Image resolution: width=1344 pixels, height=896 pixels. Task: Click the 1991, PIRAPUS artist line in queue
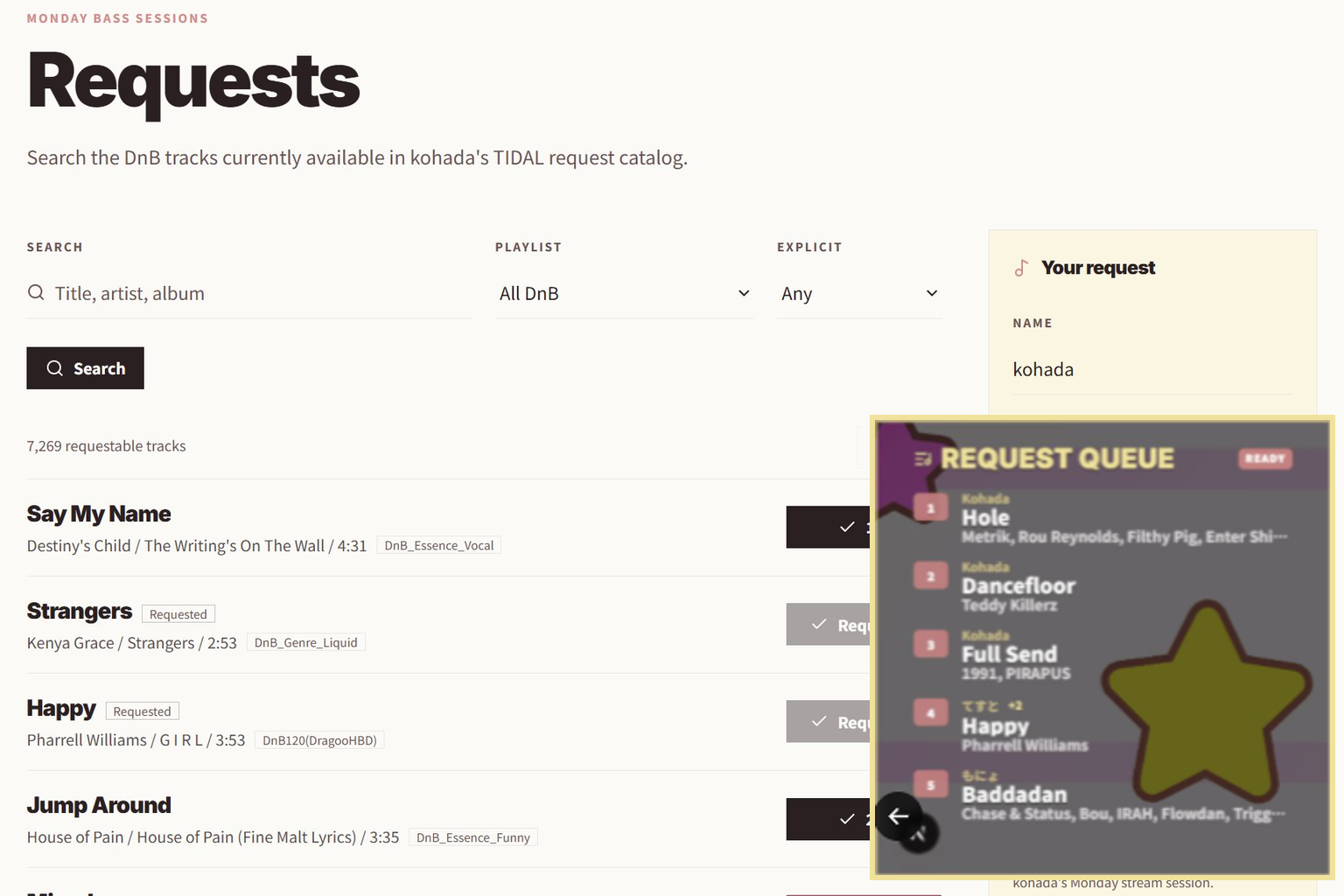tap(1016, 674)
